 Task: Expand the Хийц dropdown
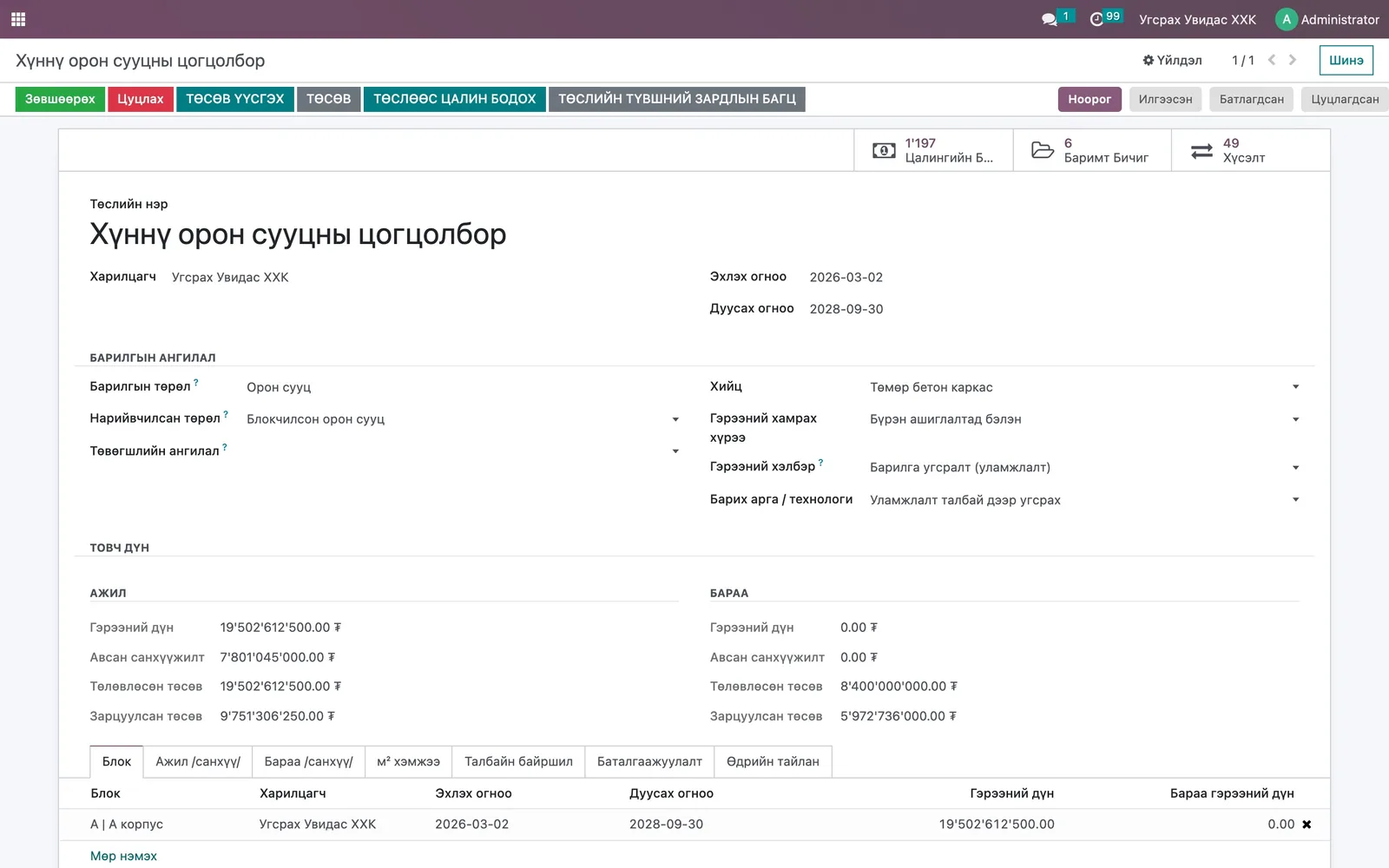coord(1295,387)
